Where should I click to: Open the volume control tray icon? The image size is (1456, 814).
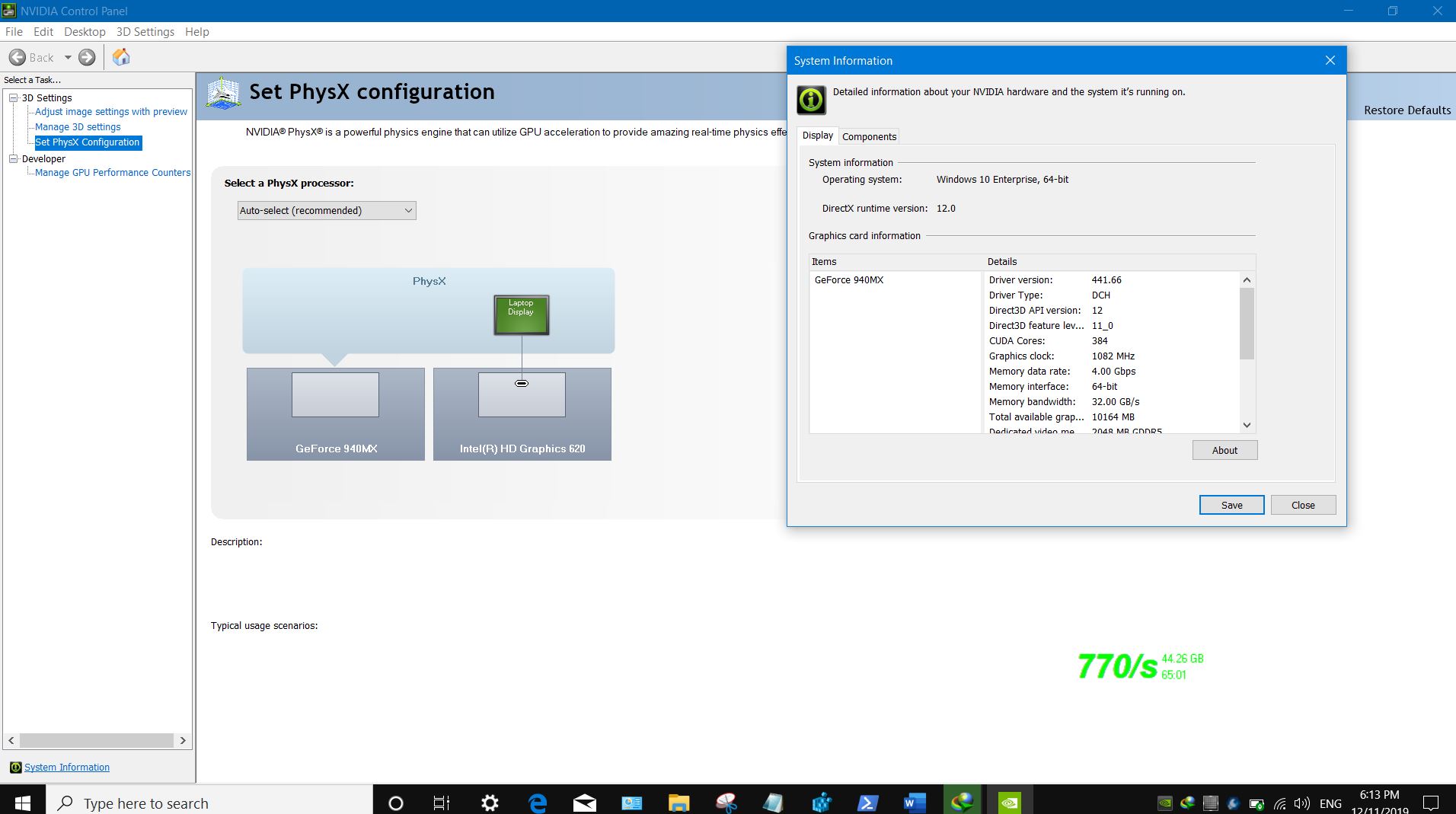coord(1302,803)
